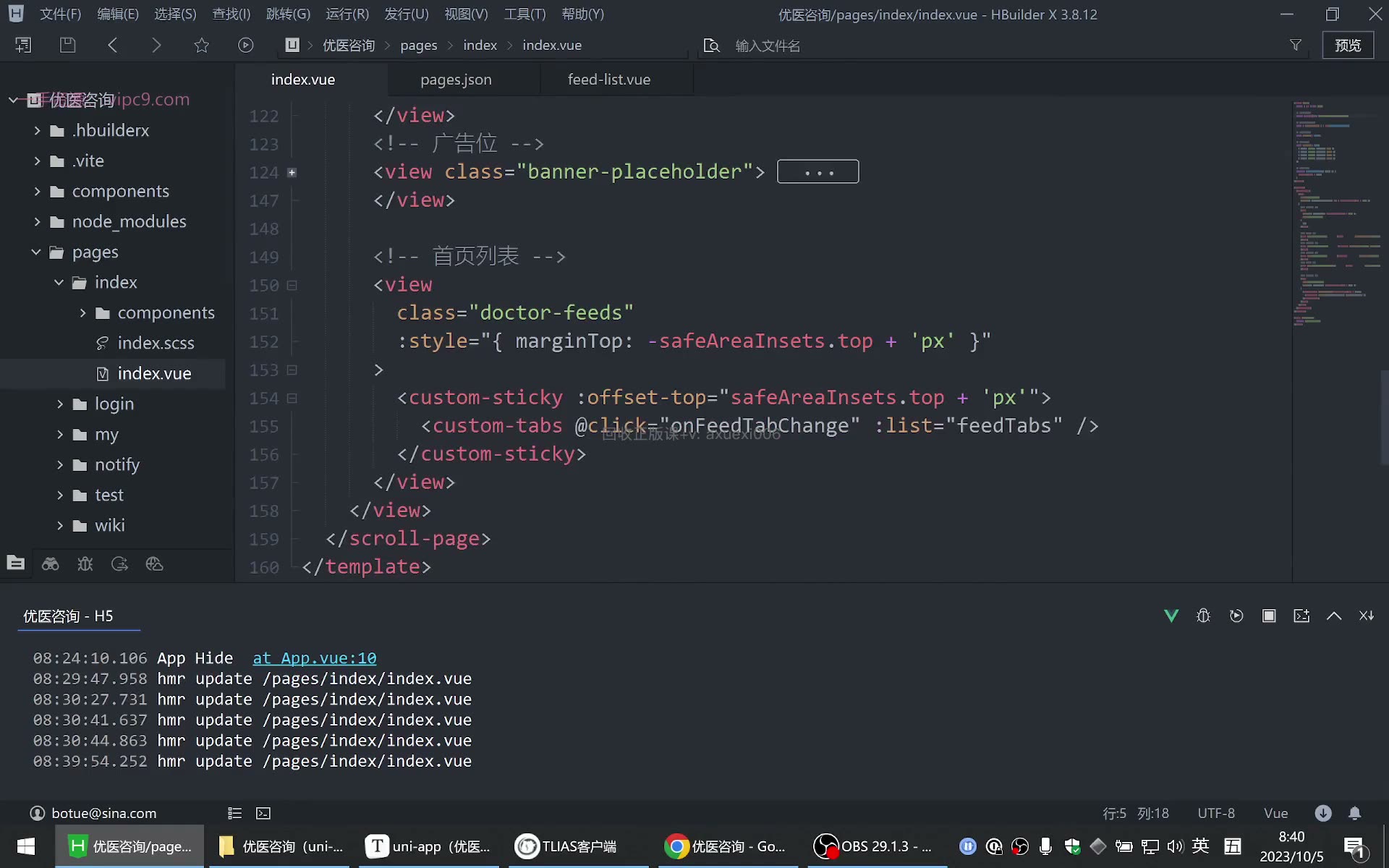
Task: Click the 预览 preview button
Action: coord(1348,45)
